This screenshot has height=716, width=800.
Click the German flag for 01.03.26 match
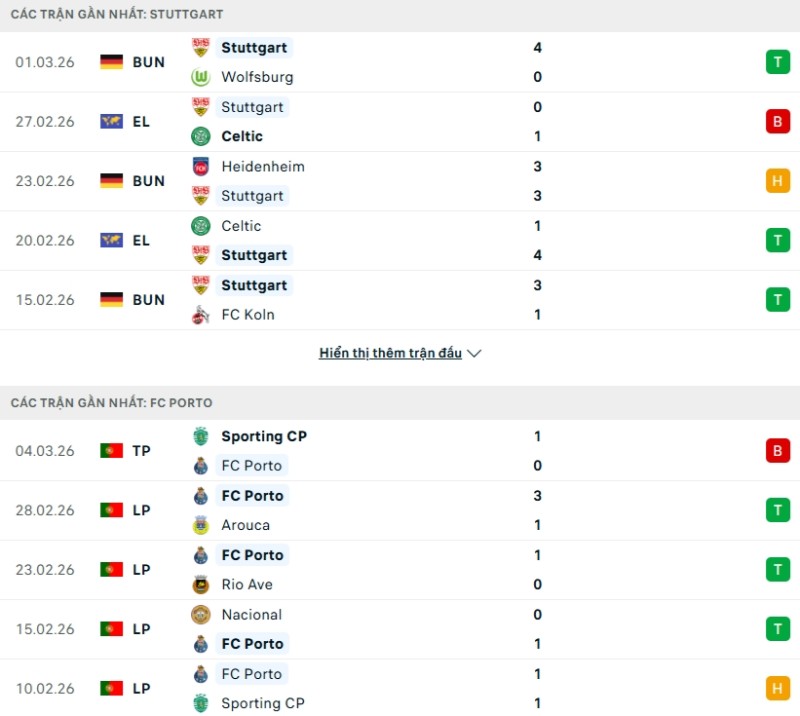[x=111, y=62]
